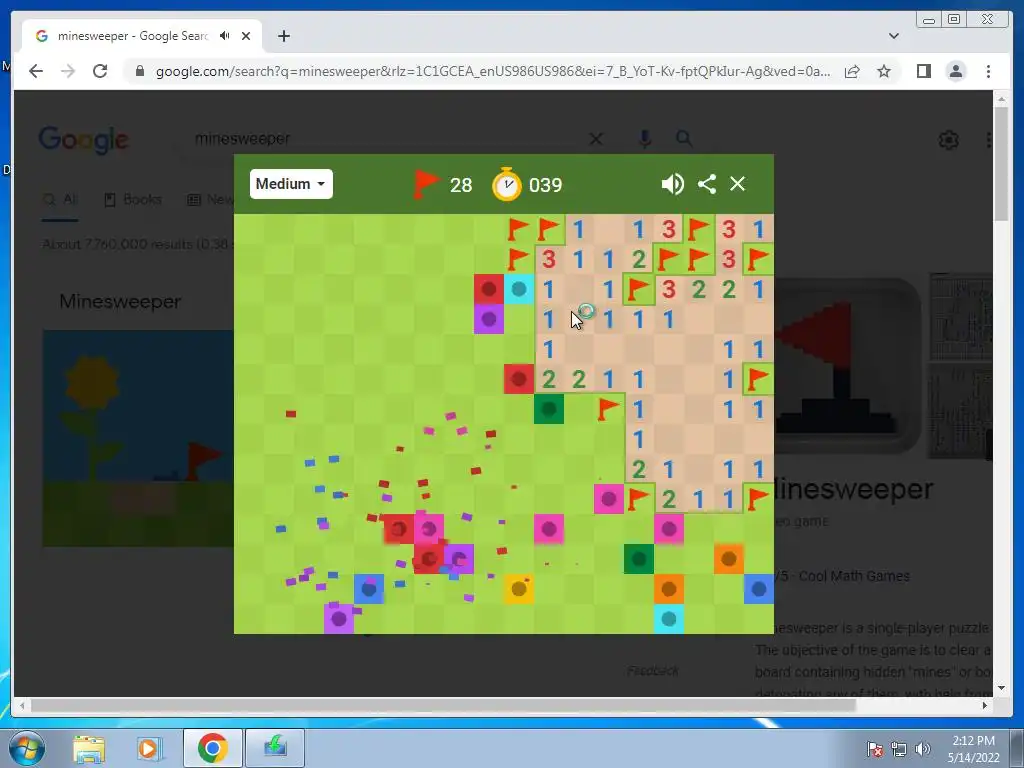Open Chrome profile avatar menu
The height and width of the screenshot is (768, 1024).
tap(956, 71)
